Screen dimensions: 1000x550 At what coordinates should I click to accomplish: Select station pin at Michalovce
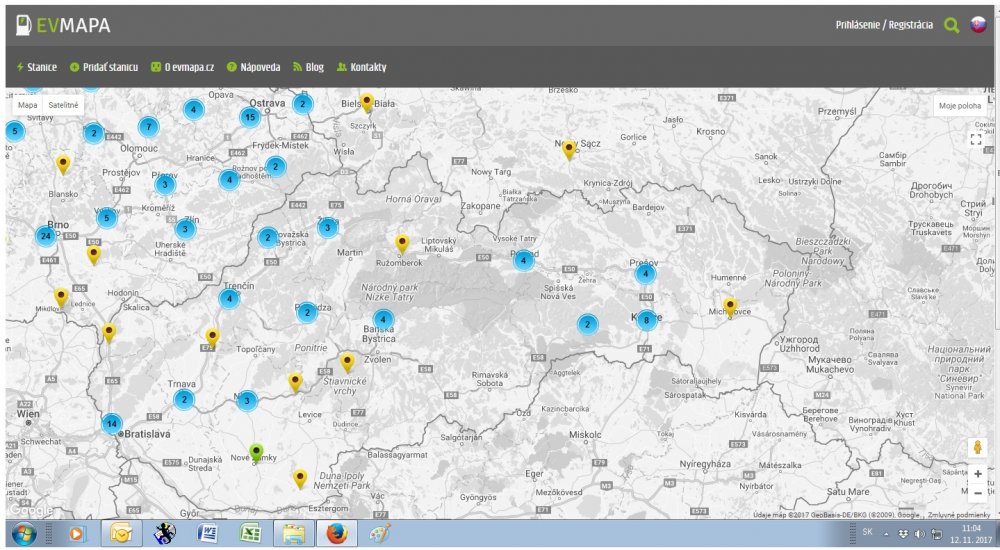[x=730, y=307]
